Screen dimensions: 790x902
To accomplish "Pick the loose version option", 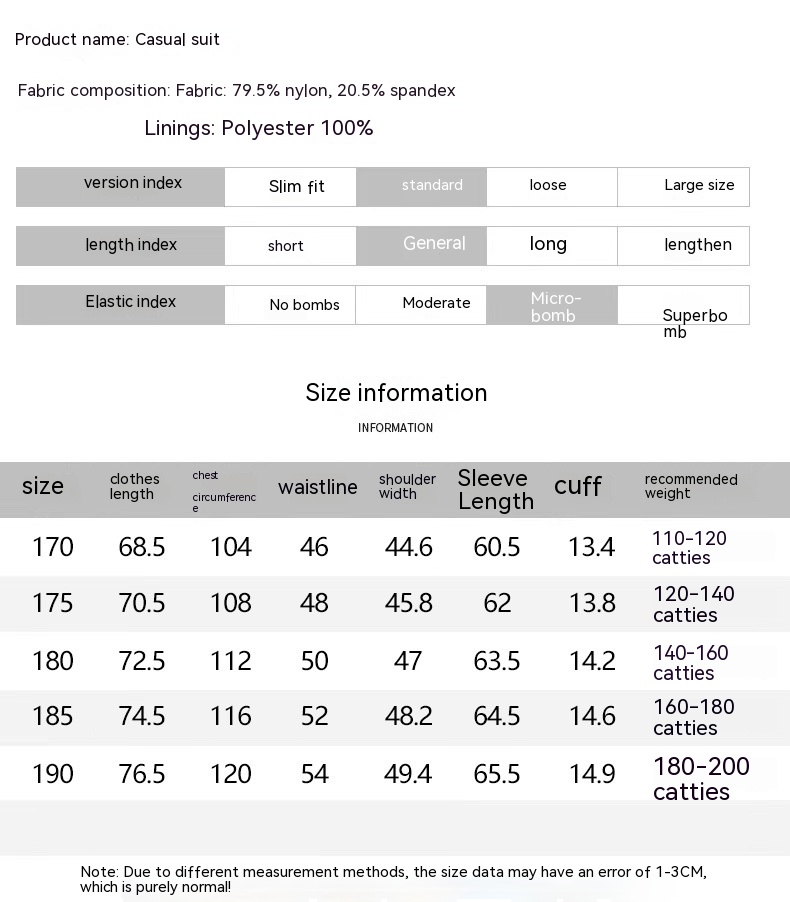I will (548, 186).
